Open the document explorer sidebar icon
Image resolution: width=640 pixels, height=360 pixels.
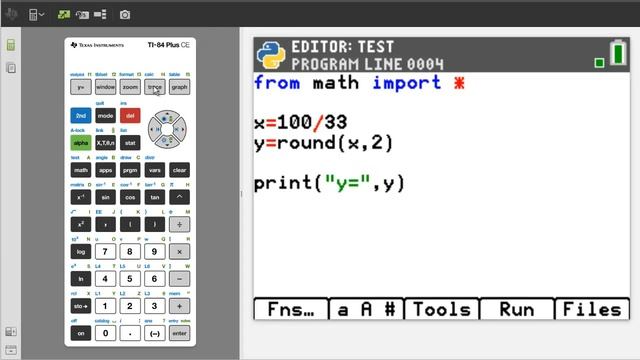(11, 68)
